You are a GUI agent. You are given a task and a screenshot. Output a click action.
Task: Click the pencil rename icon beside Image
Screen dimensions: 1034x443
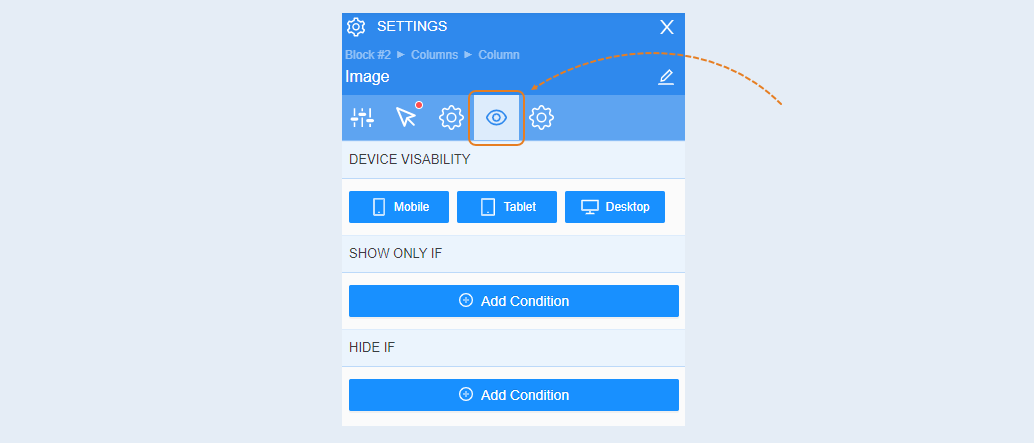click(x=666, y=77)
